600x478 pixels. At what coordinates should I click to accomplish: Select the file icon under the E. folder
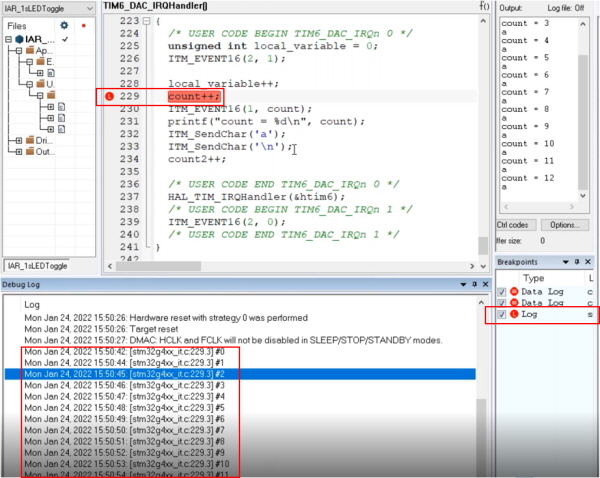pyautogui.click(x=51, y=73)
